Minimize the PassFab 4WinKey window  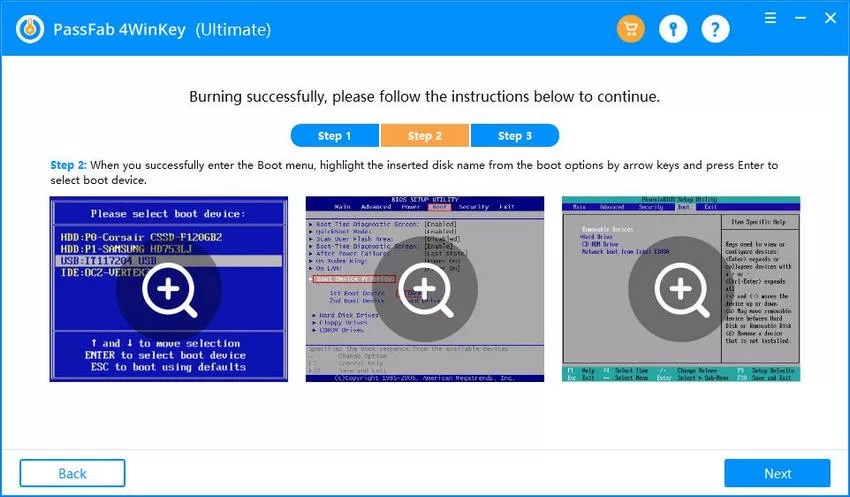(800, 18)
